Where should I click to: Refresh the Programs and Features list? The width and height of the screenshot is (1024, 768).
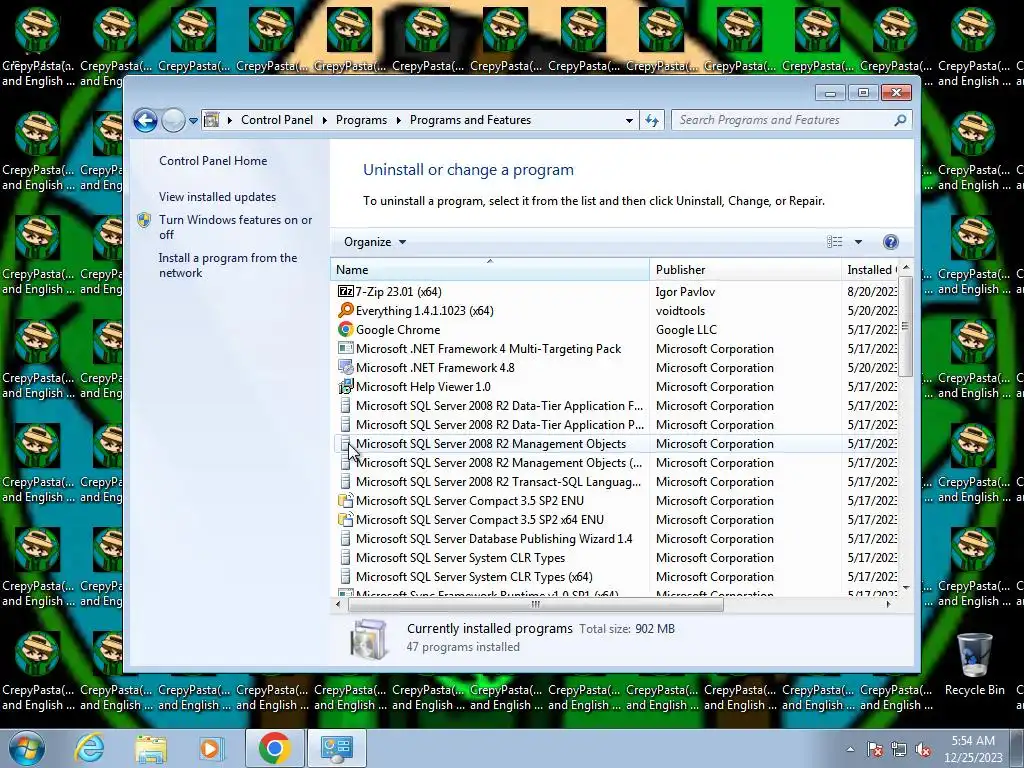click(x=652, y=120)
